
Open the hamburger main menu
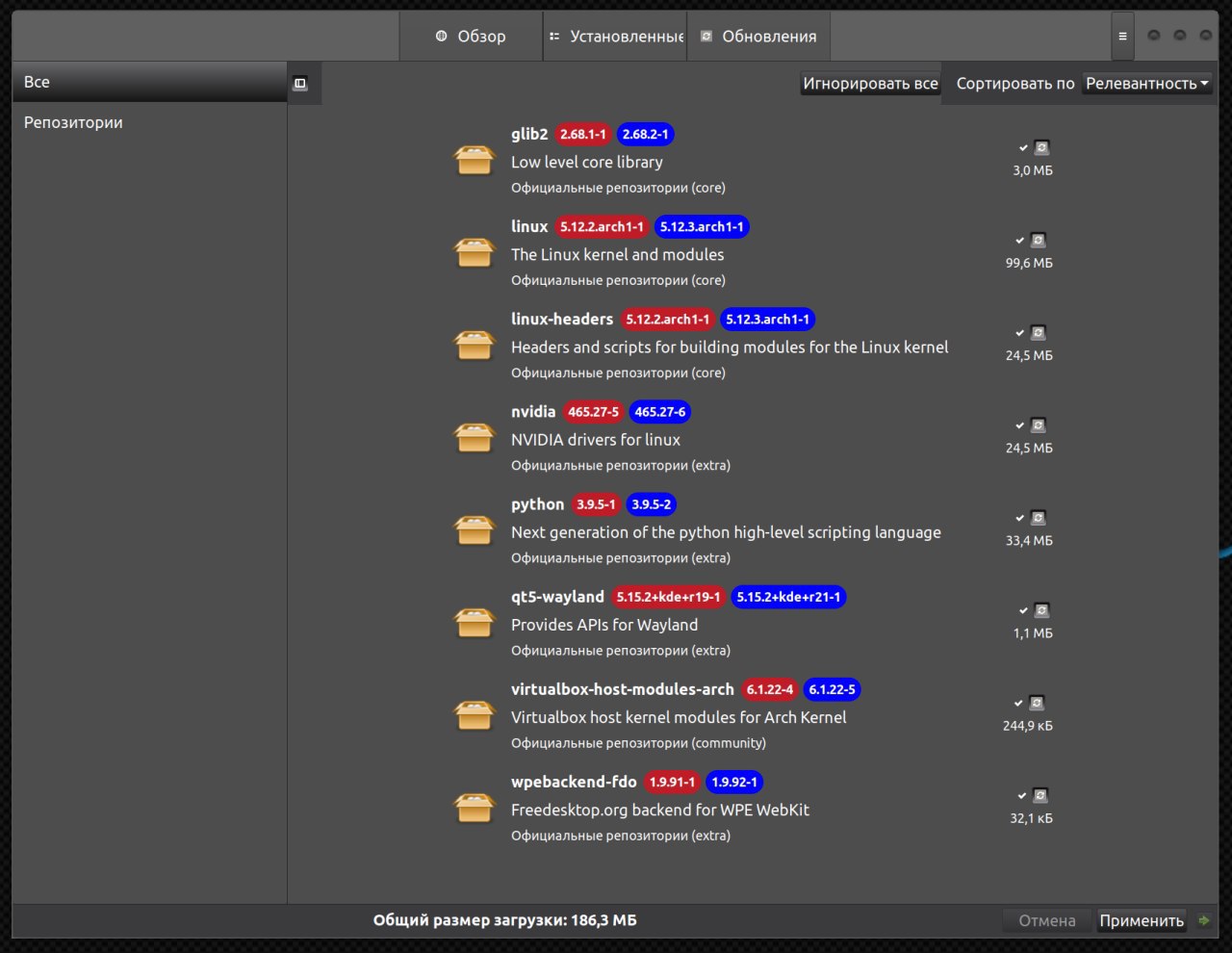click(1122, 37)
